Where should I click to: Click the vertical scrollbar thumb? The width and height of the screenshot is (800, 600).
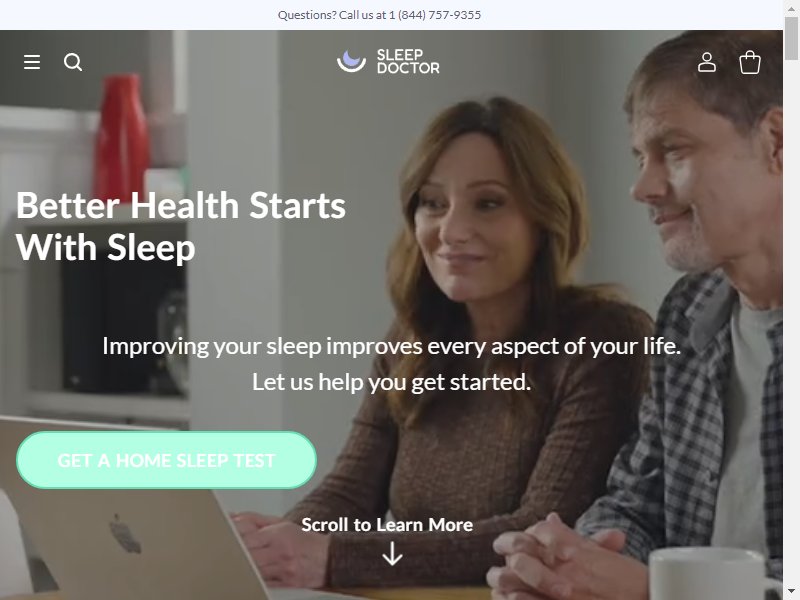coord(791,38)
